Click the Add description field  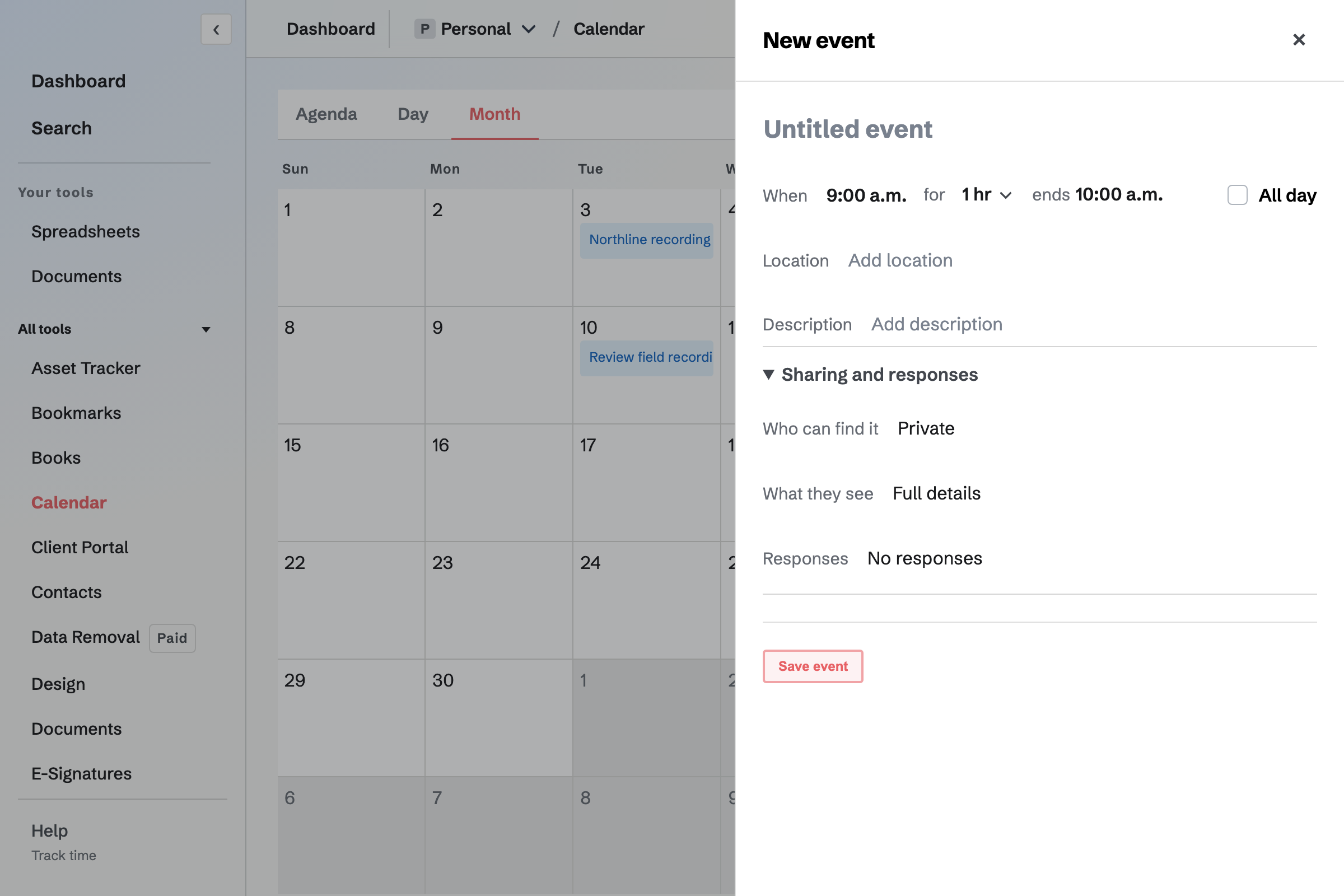(x=936, y=325)
